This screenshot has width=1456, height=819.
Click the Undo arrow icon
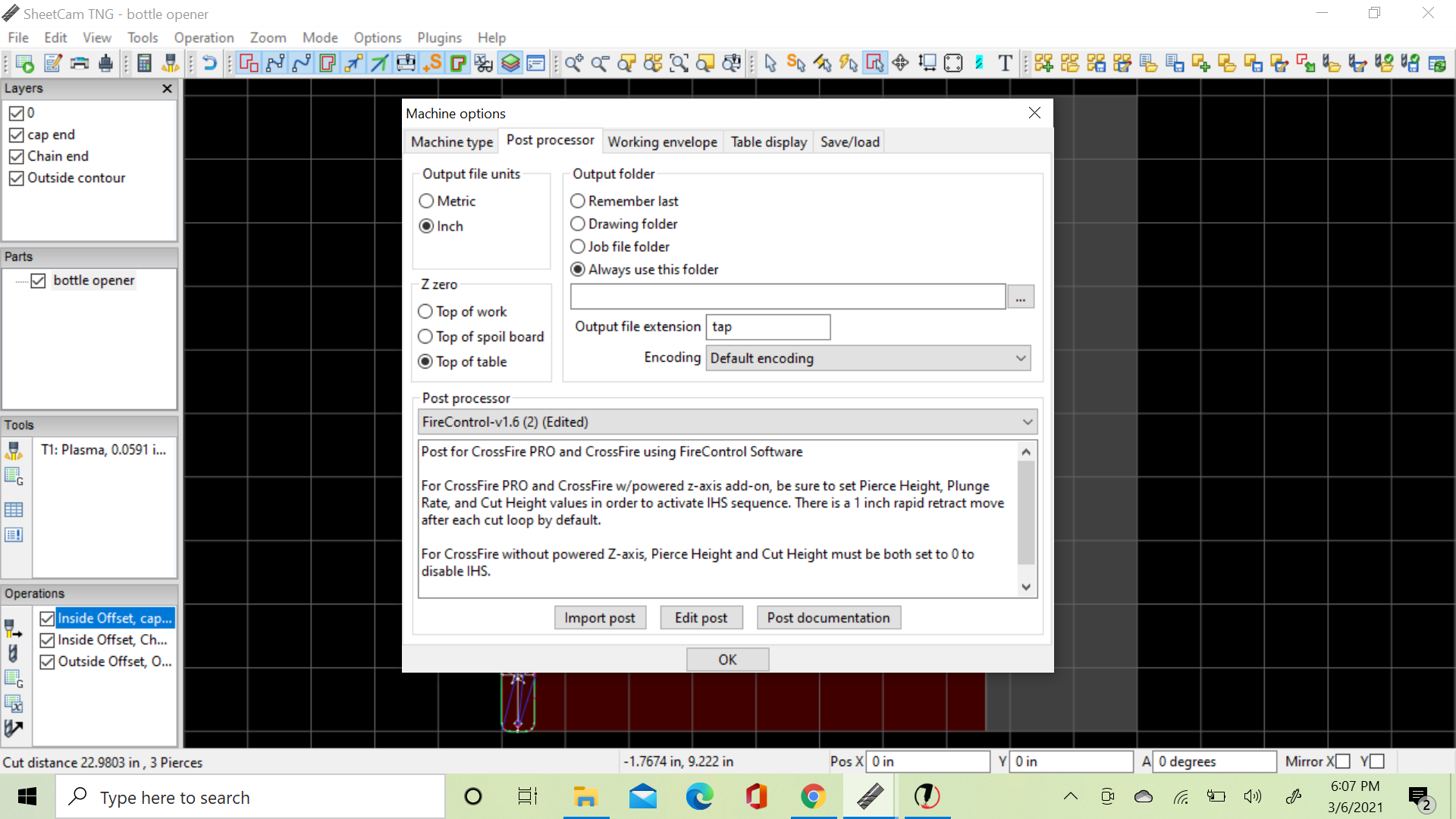point(210,63)
